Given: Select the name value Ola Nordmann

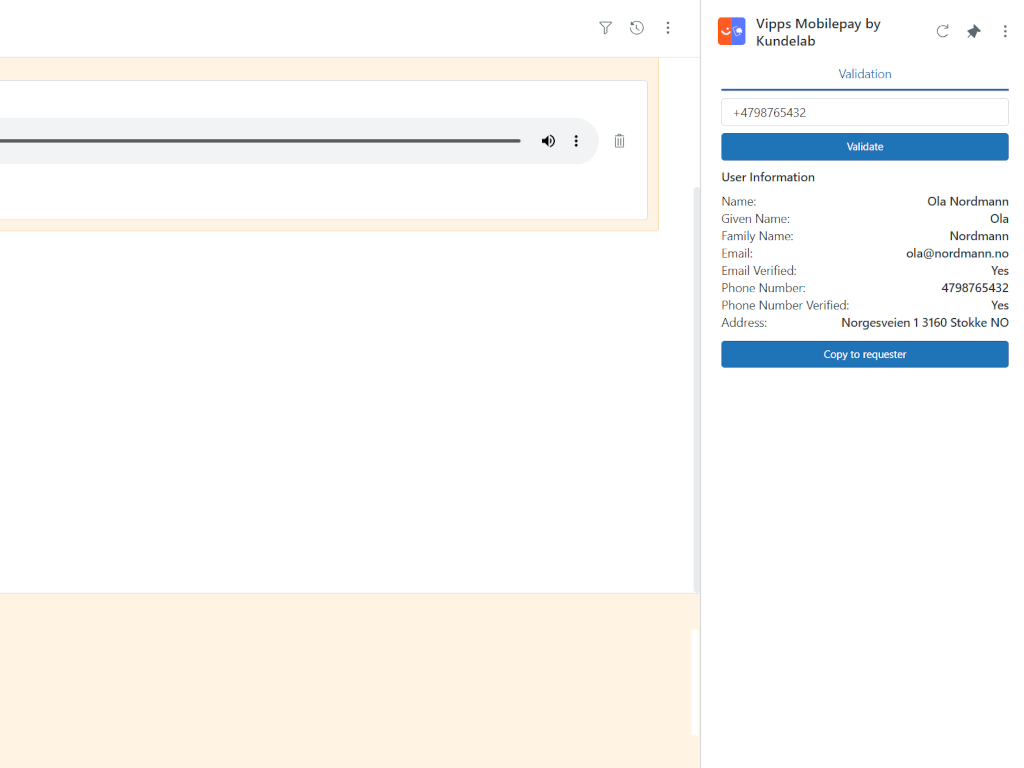Looking at the screenshot, I should pos(968,202).
